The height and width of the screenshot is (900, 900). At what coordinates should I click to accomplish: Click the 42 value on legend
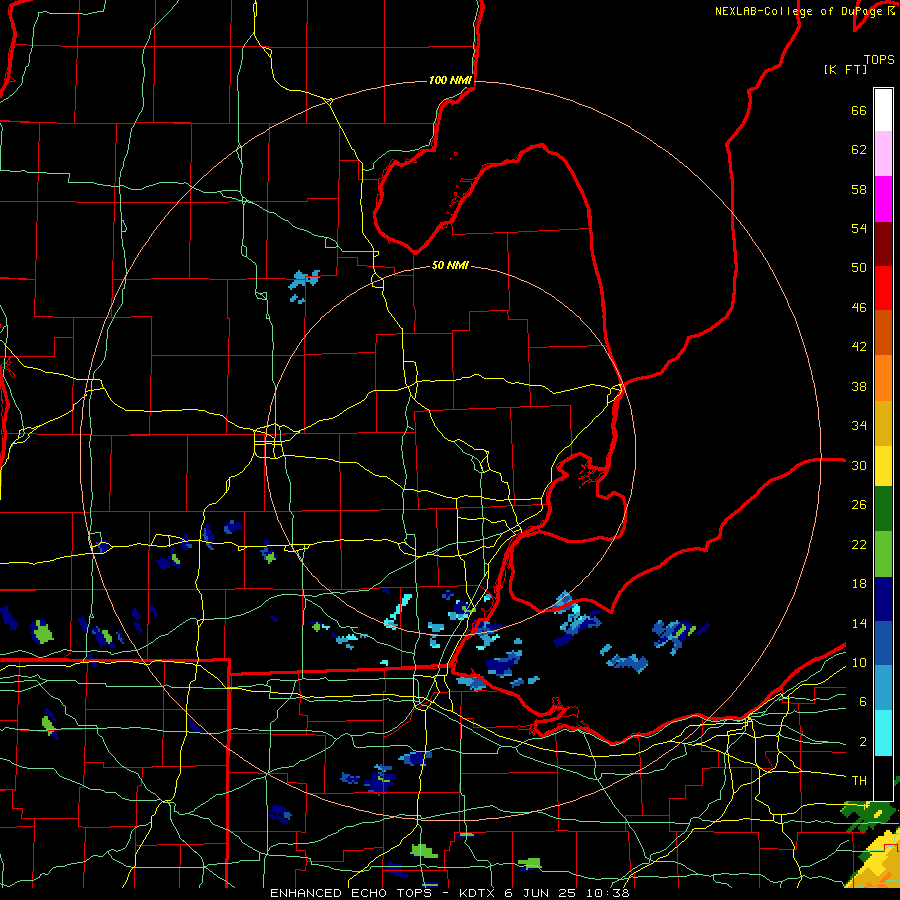[x=859, y=347]
